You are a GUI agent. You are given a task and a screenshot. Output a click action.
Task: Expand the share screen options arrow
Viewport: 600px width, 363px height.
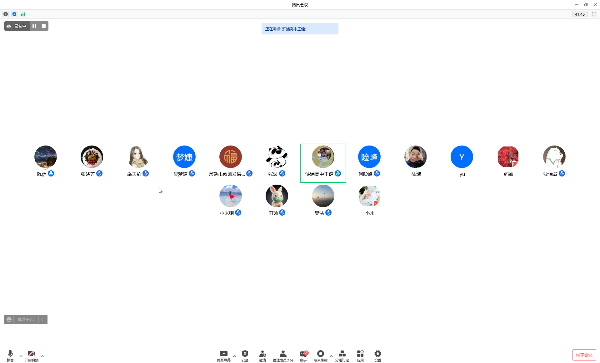click(x=235, y=356)
